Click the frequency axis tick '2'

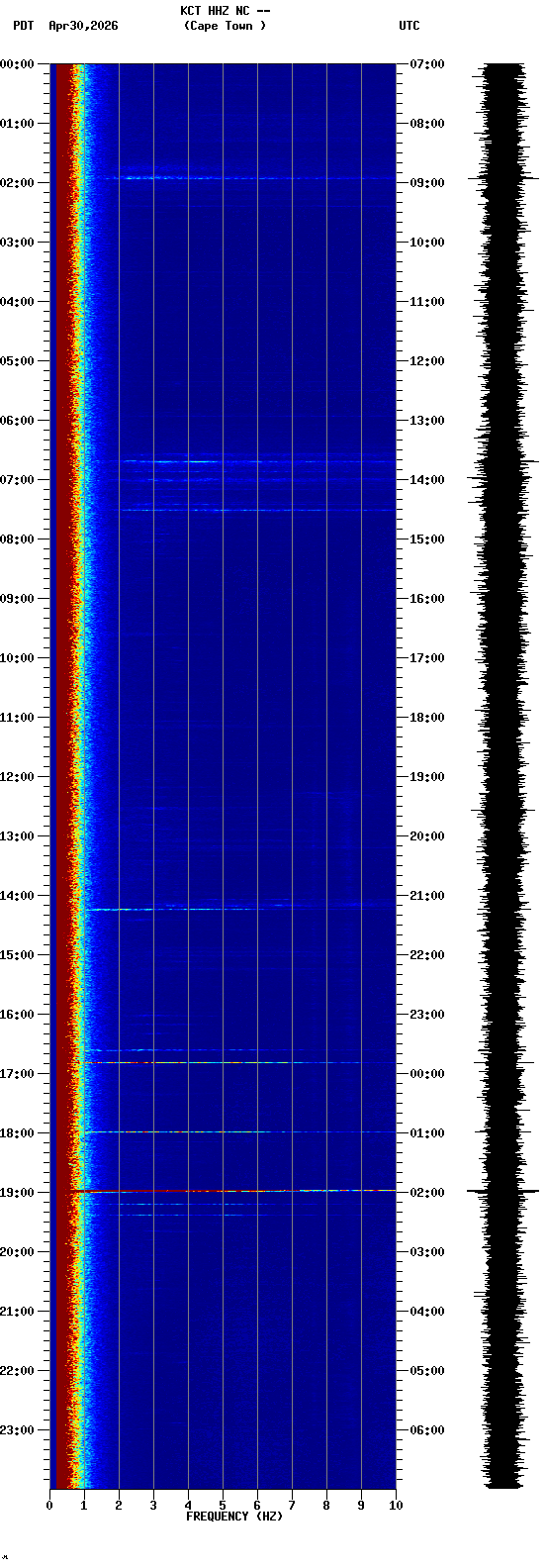pos(119,1506)
